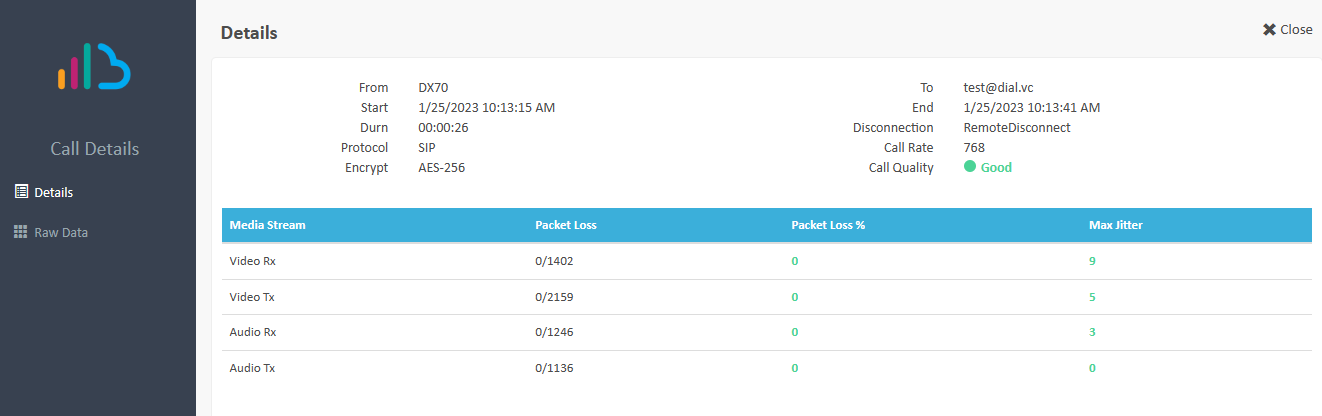Switch to the Raw Data view

pyautogui.click(x=60, y=232)
